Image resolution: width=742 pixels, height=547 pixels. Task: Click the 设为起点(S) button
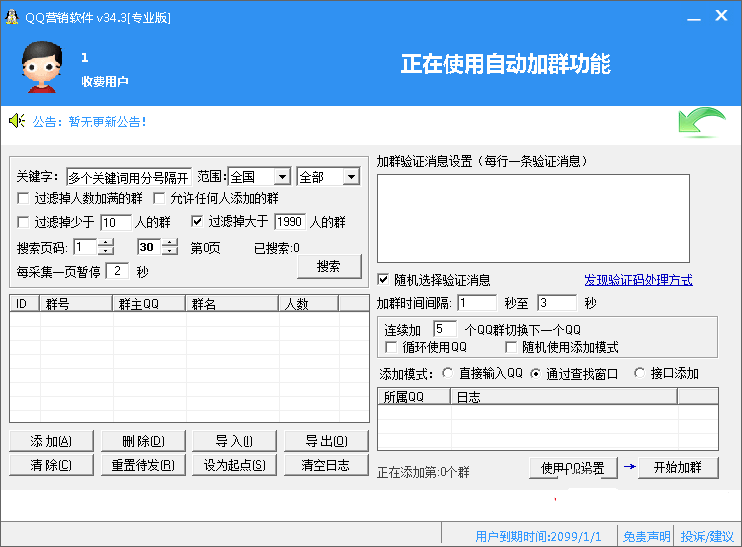coord(234,465)
